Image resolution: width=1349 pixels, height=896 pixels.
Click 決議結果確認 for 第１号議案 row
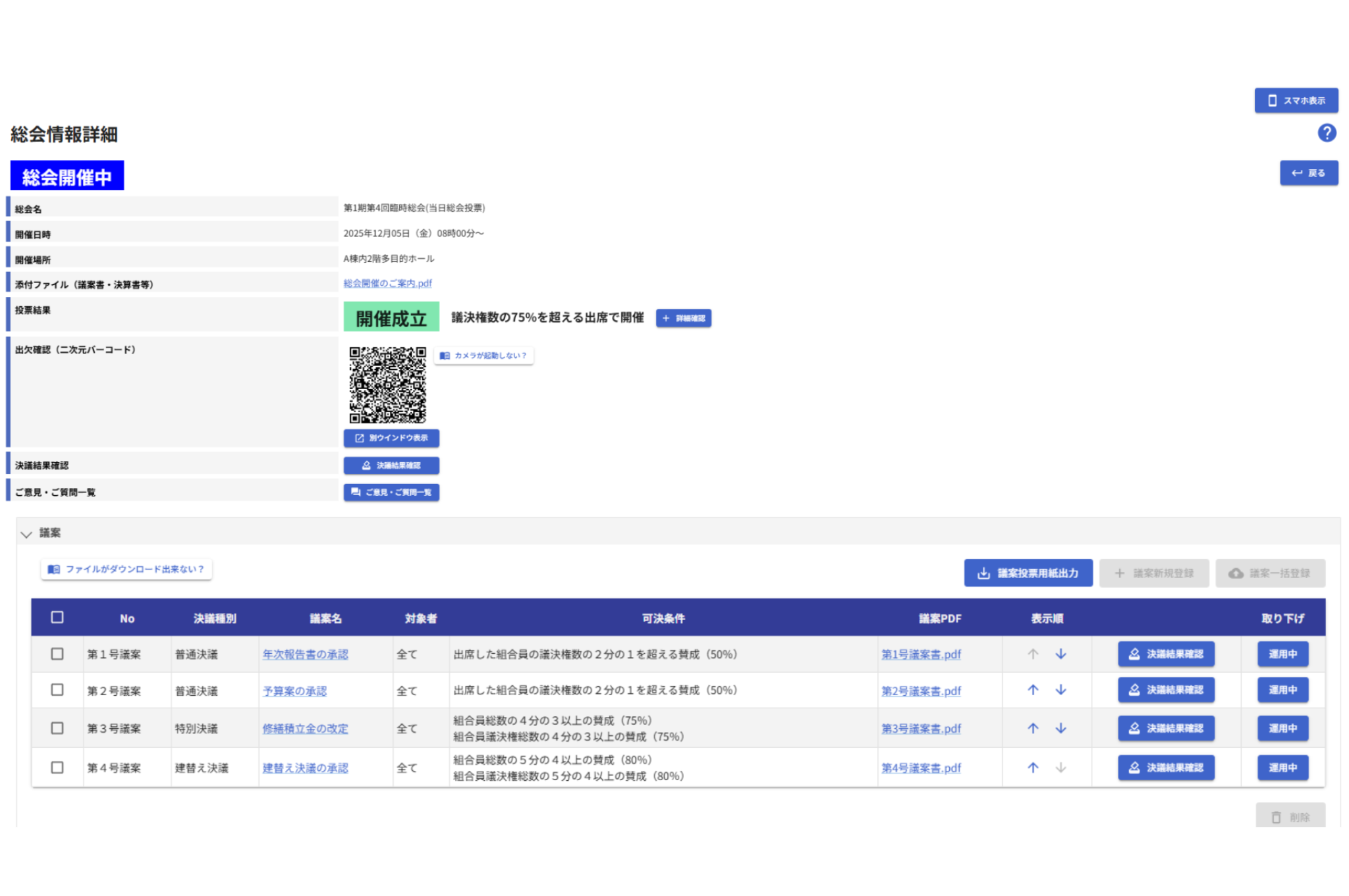pos(1166,654)
